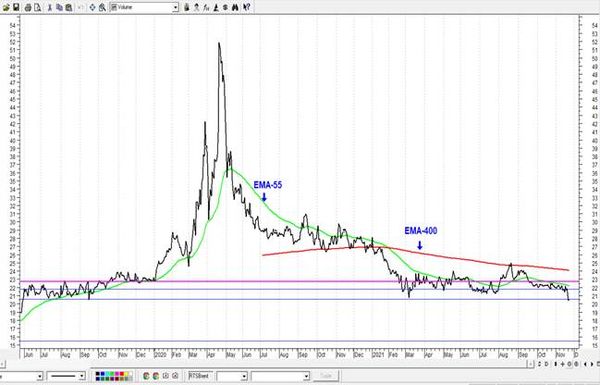Expand the Volume indicator dropdown
Screen dimensions: 600x385
point(175,7)
